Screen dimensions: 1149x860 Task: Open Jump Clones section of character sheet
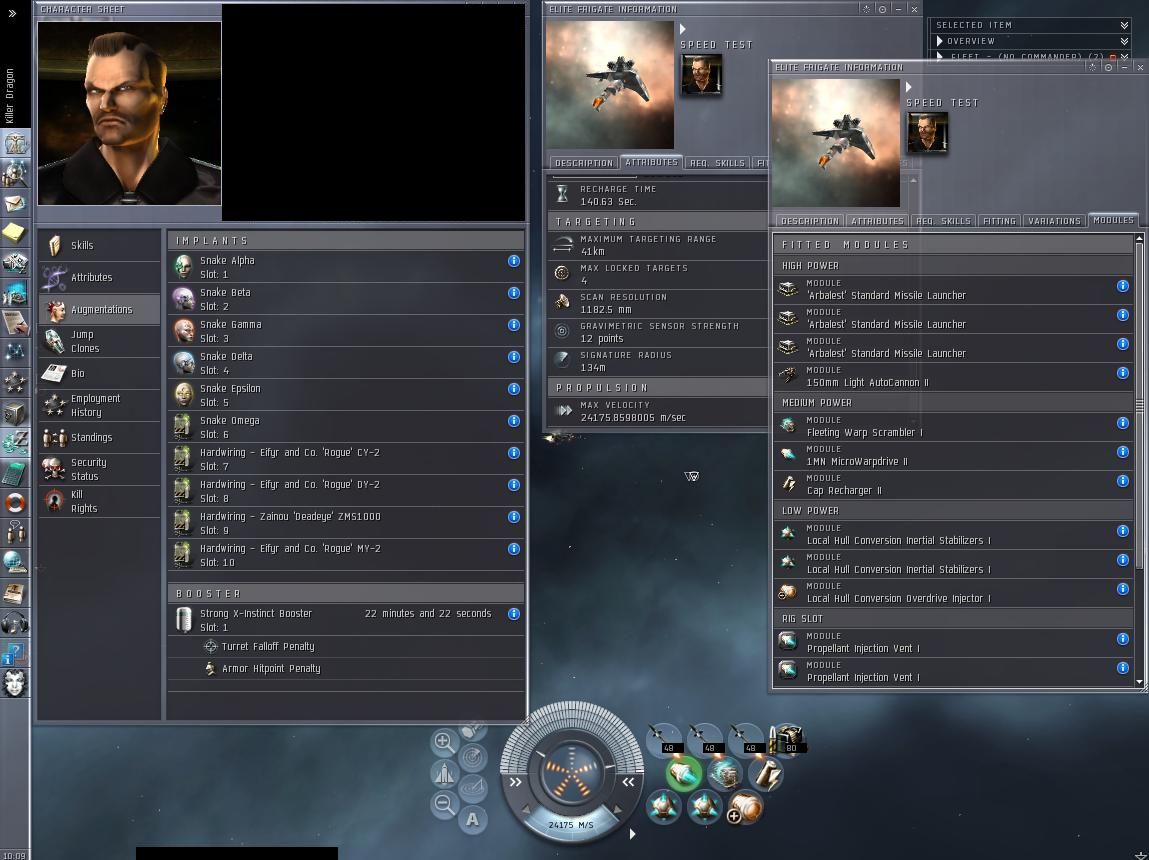click(99, 341)
